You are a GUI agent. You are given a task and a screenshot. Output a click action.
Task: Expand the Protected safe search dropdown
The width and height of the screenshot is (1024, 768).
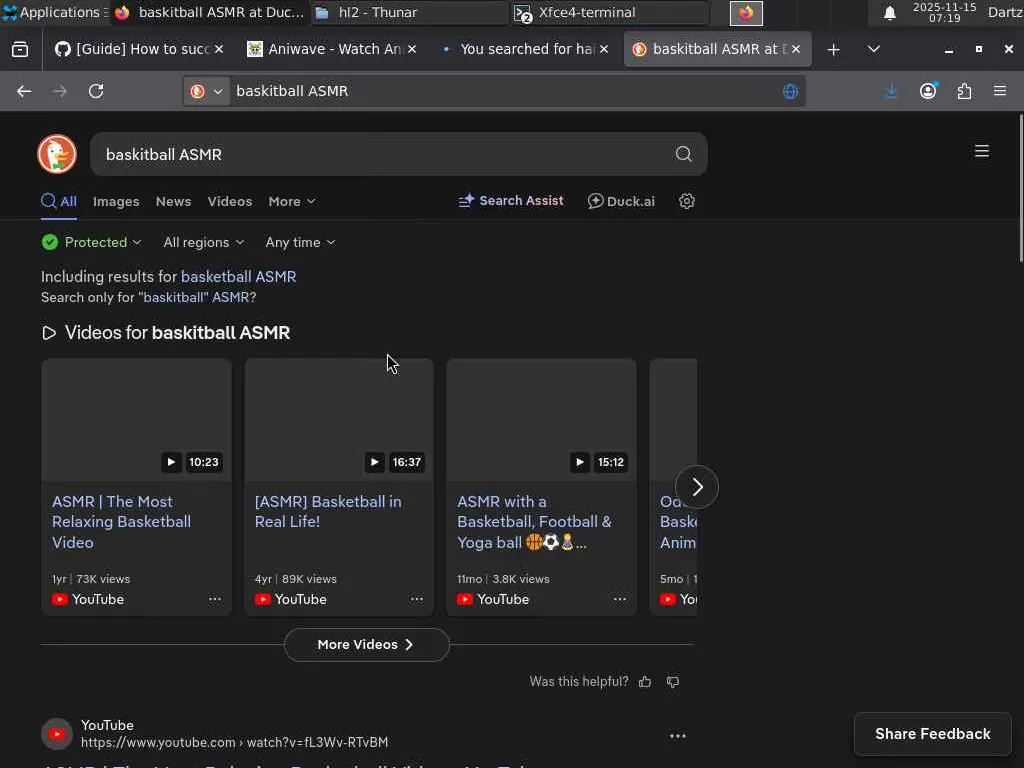point(91,242)
